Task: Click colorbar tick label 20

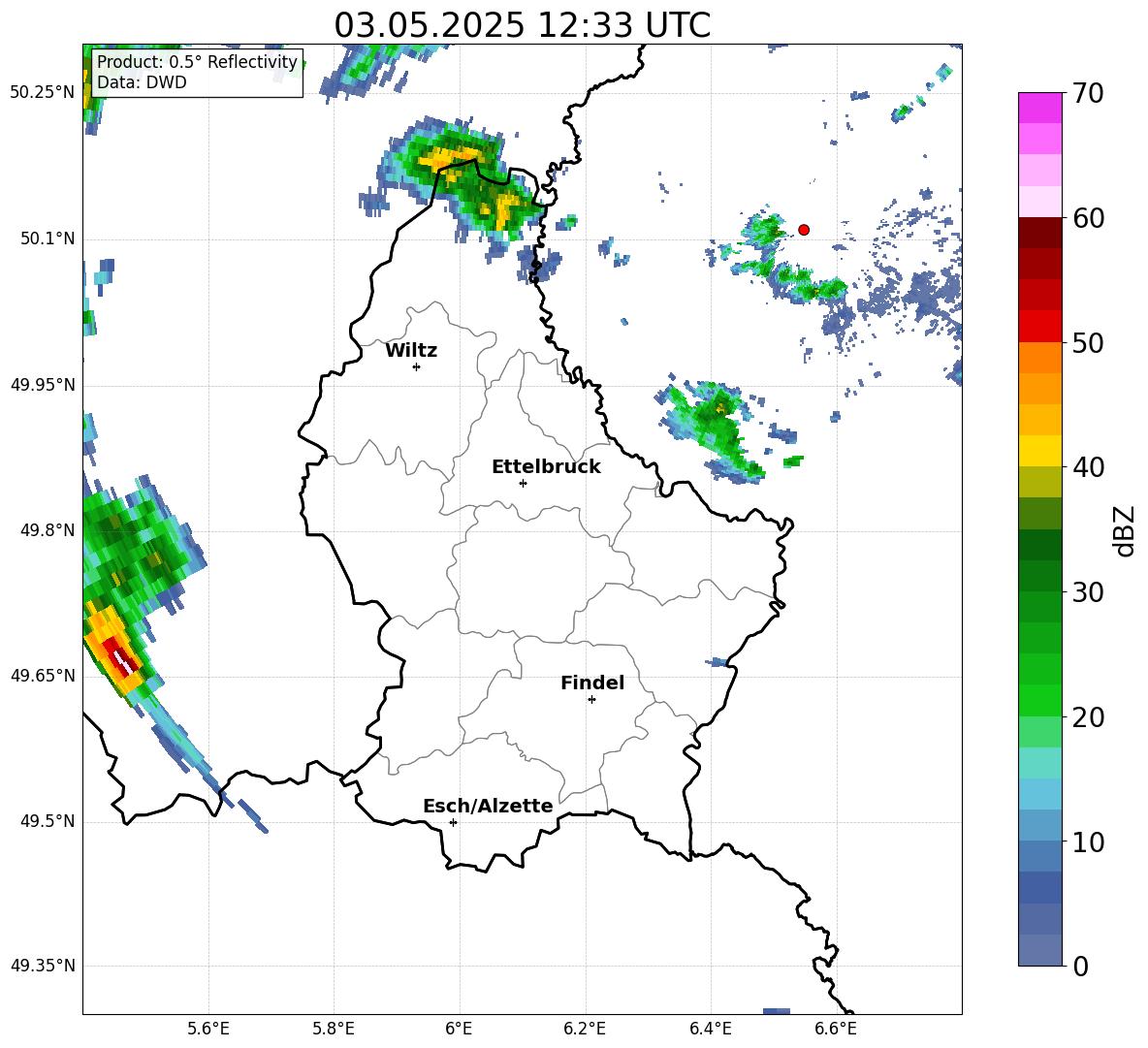Action: click(1088, 717)
